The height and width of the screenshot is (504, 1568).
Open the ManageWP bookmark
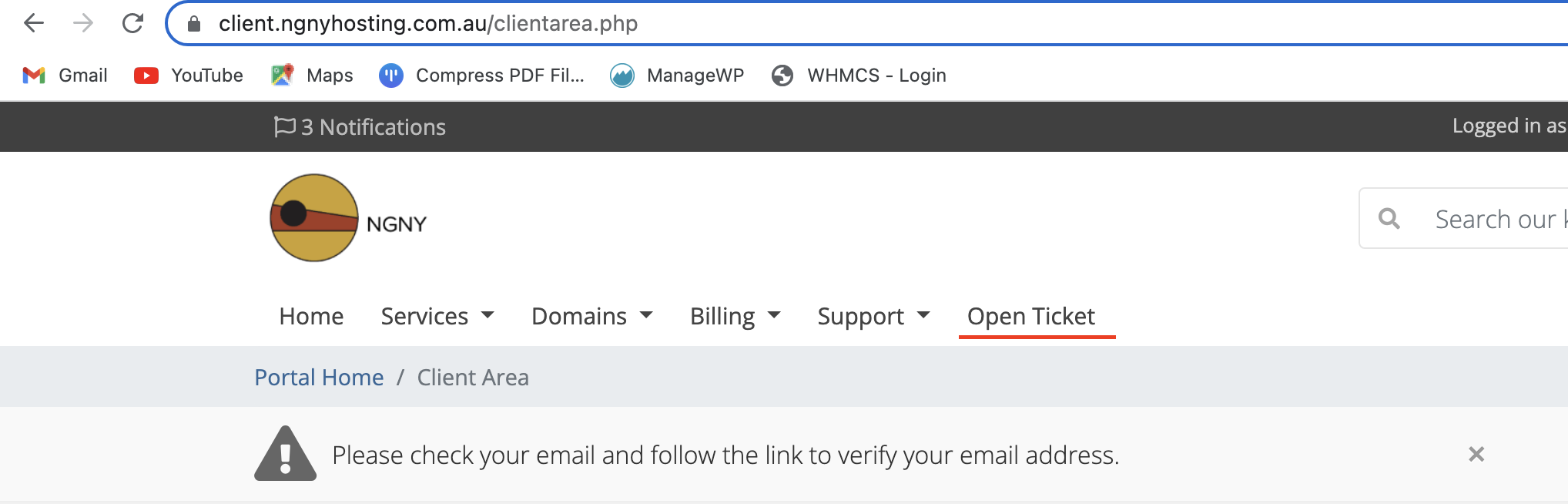click(x=677, y=76)
